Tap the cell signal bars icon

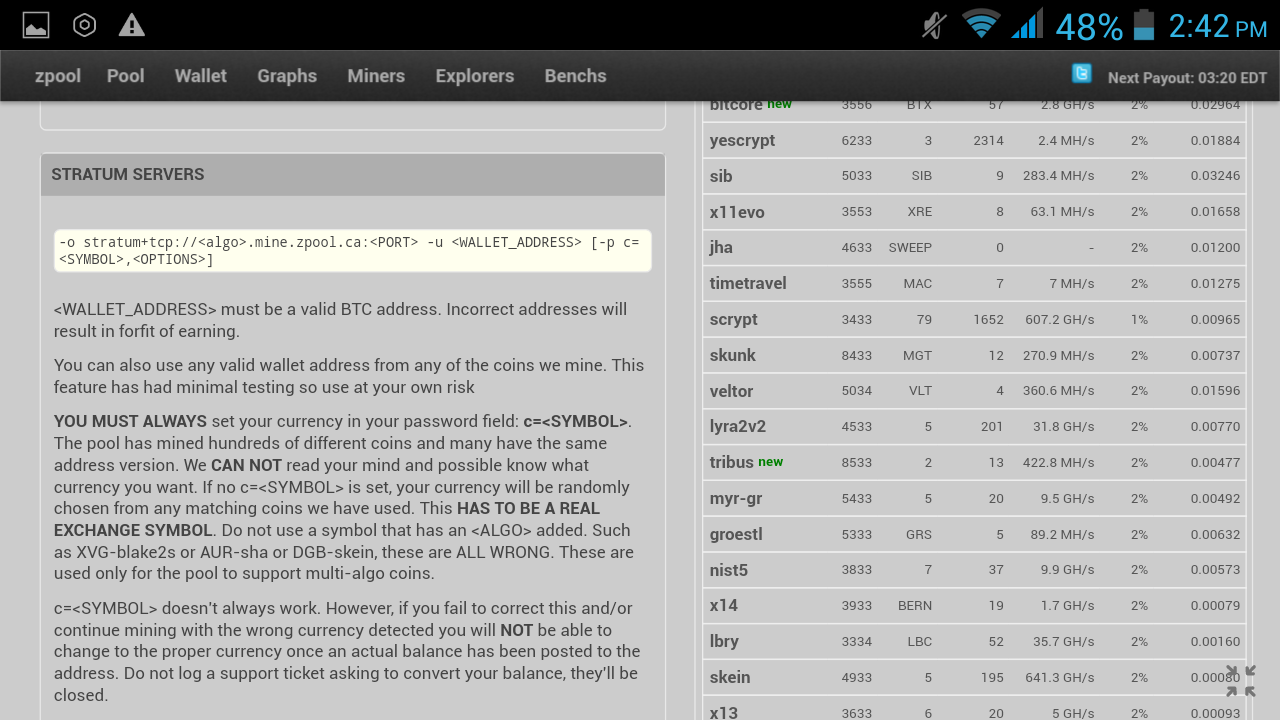1027,24
